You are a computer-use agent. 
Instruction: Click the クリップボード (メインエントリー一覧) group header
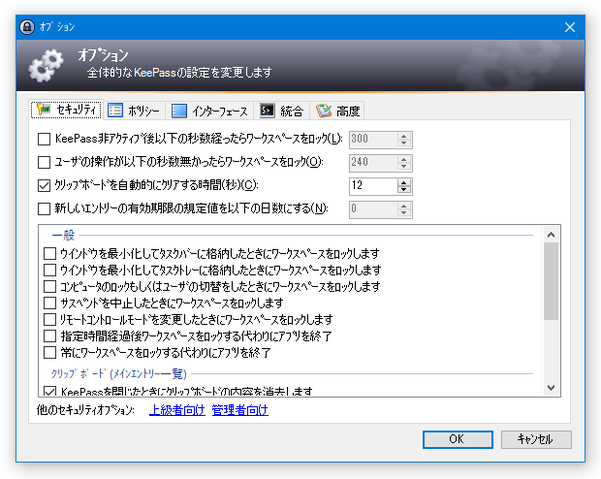click(x=119, y=373)
